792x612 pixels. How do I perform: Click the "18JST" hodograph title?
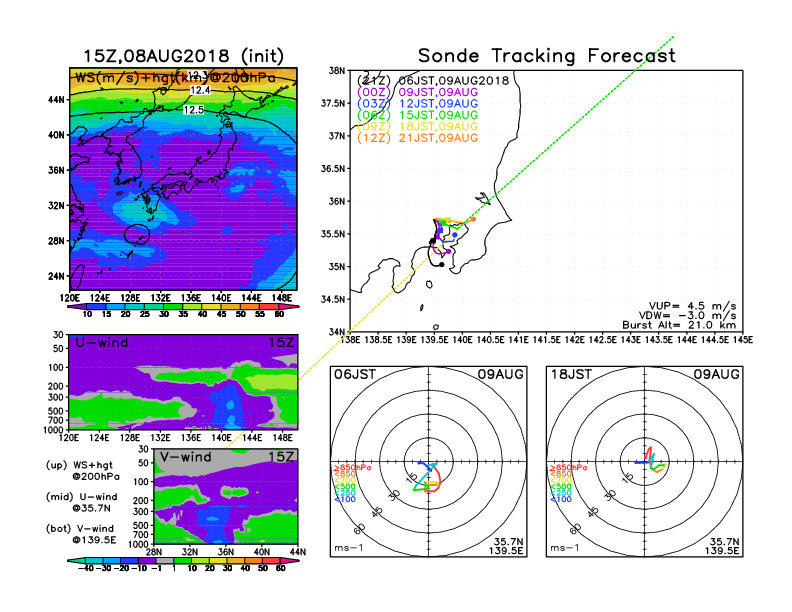pos(571,374)
